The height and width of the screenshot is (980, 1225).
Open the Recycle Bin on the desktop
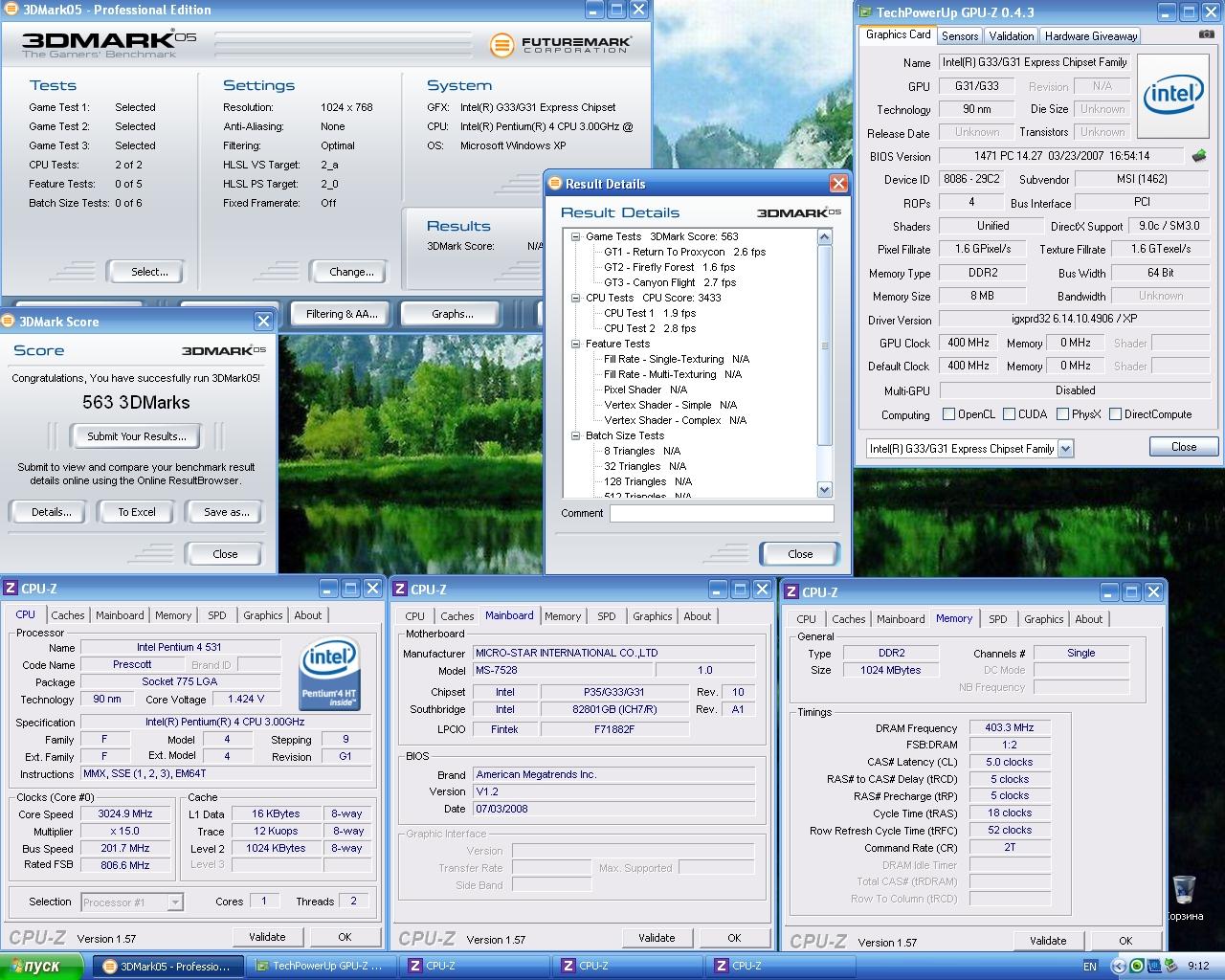click(1184, 889)
